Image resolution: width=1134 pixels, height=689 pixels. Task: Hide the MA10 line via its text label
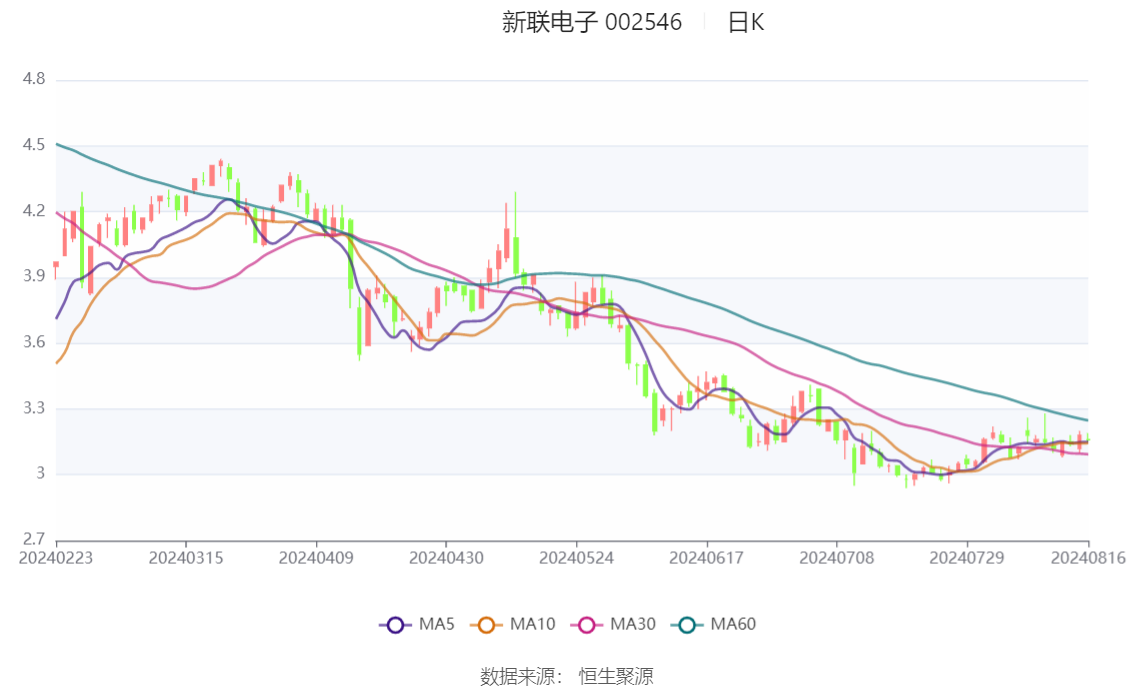point(532,625)
